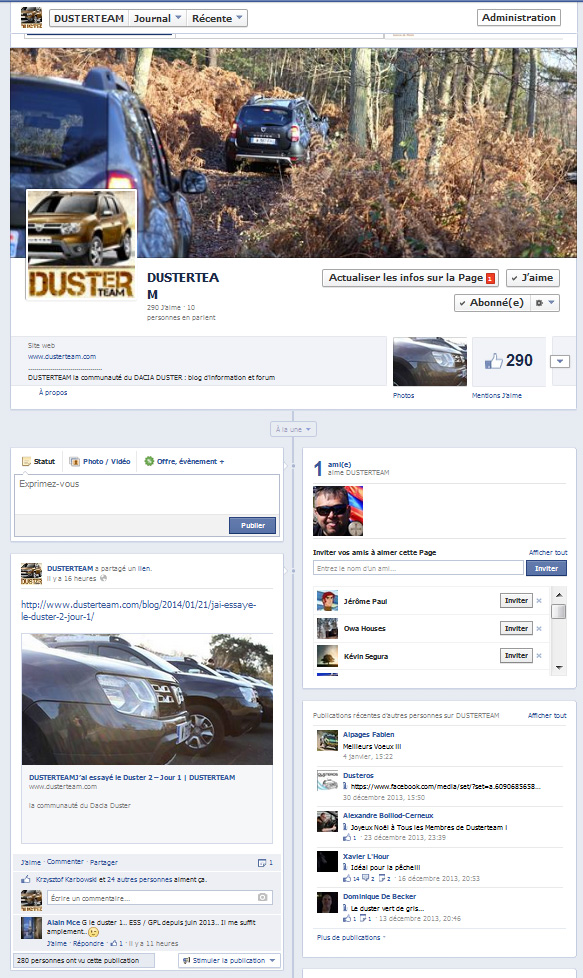
Task: Select Offre, évènement + tab
Action: pyautogui.click(x=184, y=462)
